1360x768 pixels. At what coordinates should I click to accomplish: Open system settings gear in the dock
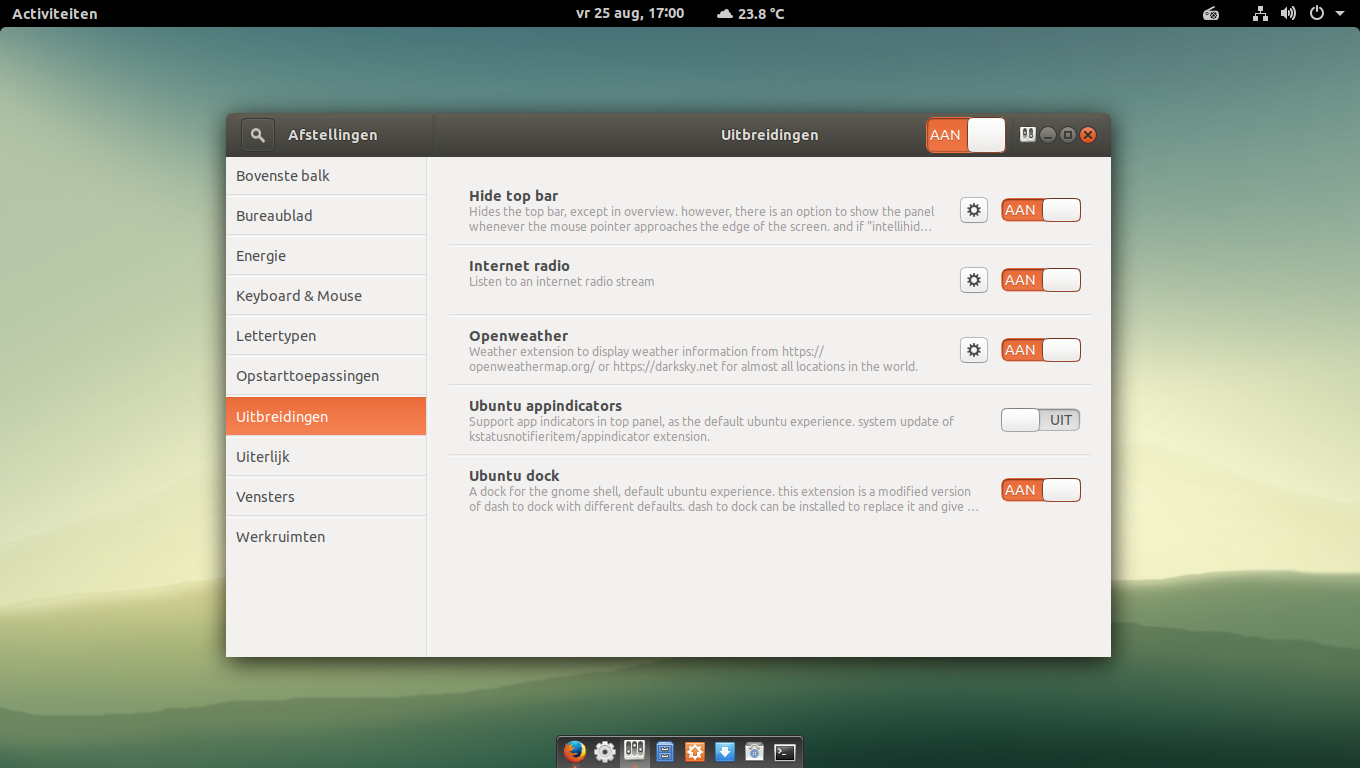pyautogui.click(x=605, y=752)
